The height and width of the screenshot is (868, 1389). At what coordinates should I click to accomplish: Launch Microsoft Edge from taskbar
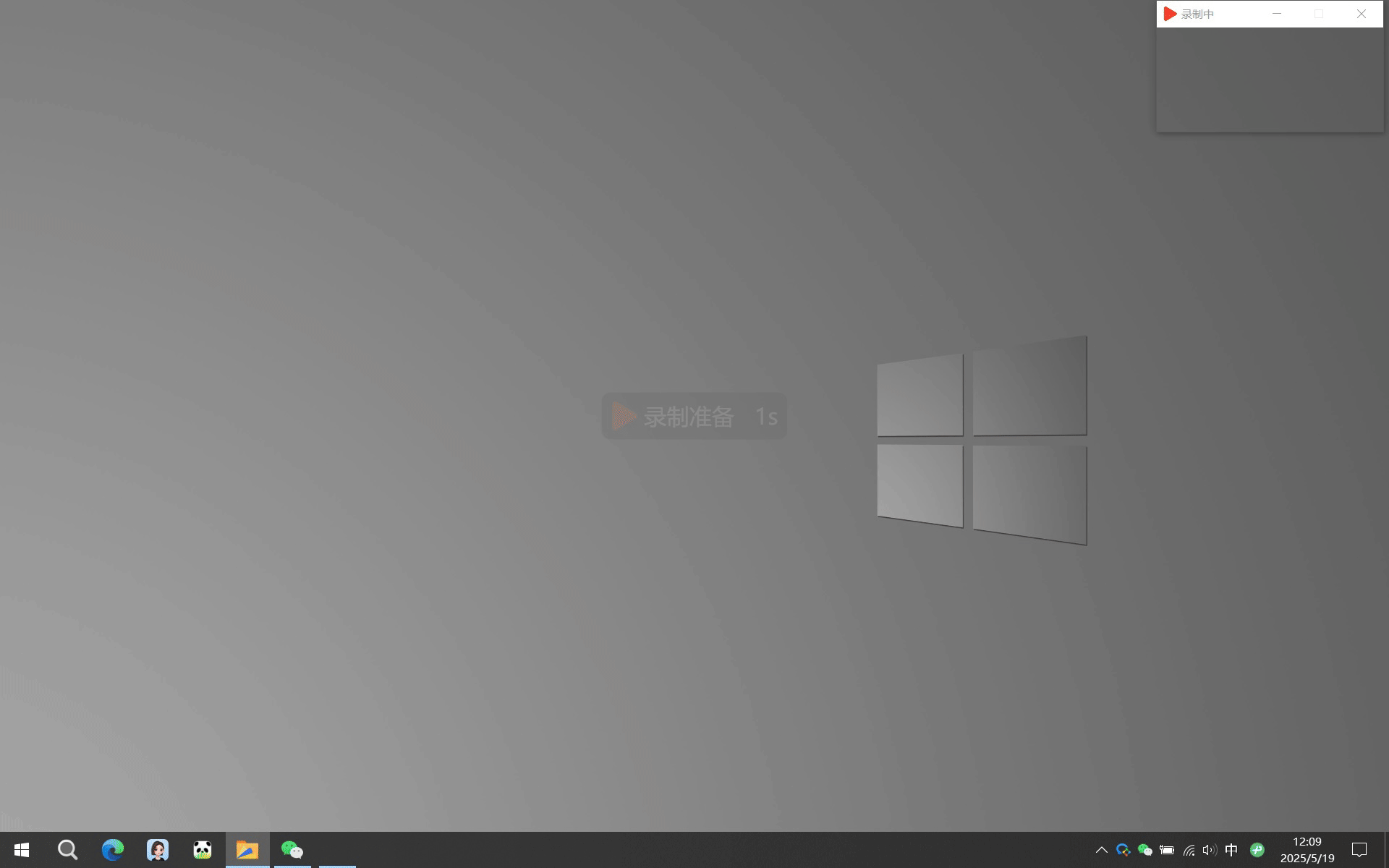click(x=112, y=850)
